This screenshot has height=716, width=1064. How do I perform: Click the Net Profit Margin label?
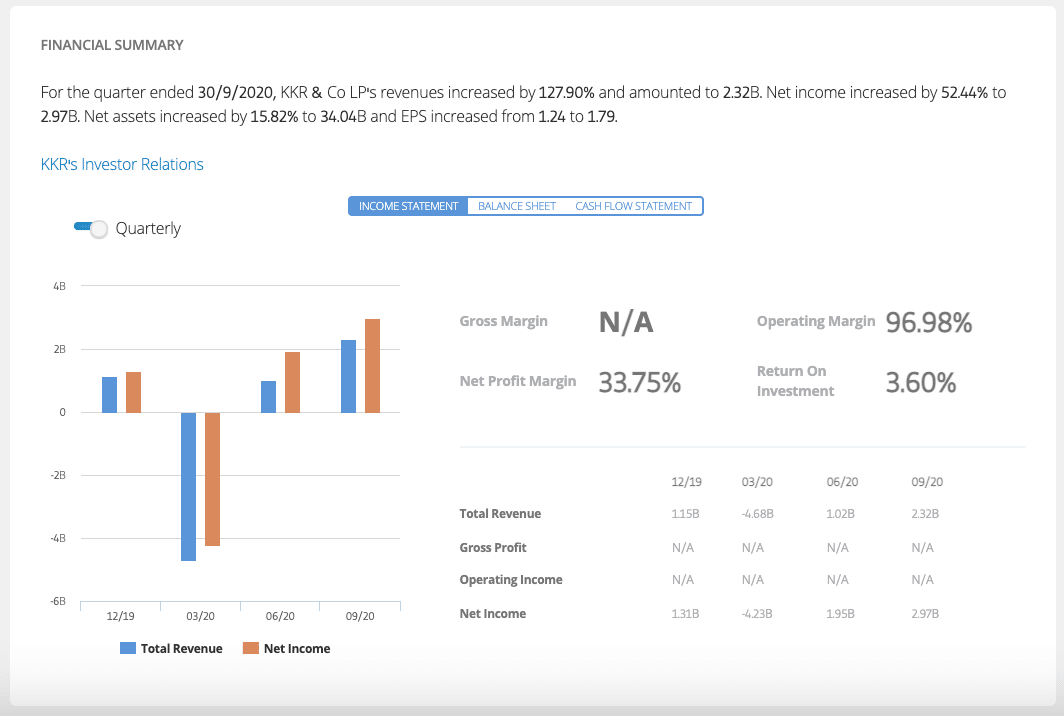click(x=518, y=381)
